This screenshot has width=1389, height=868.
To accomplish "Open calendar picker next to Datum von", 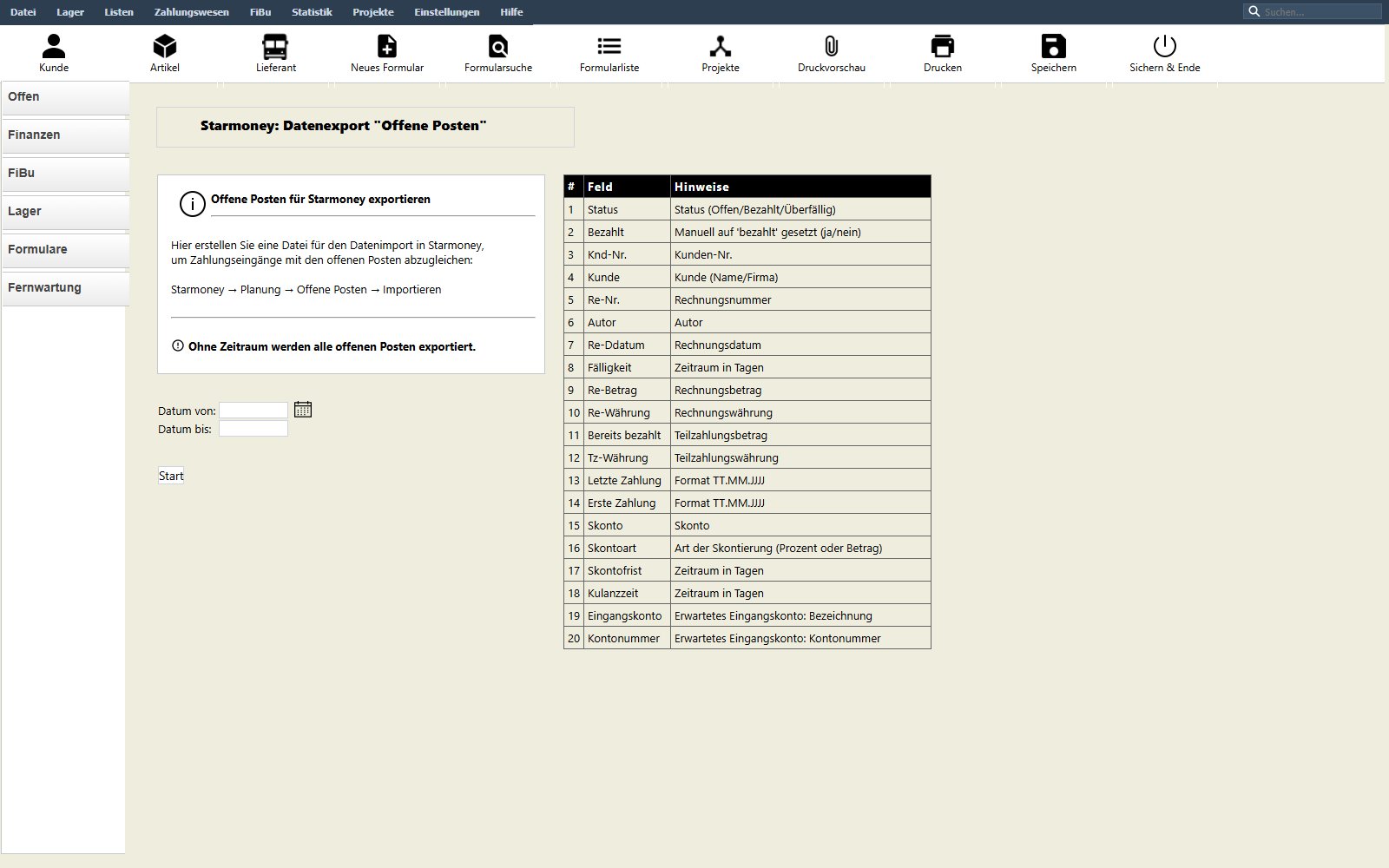I will click(x=303, y=410).
